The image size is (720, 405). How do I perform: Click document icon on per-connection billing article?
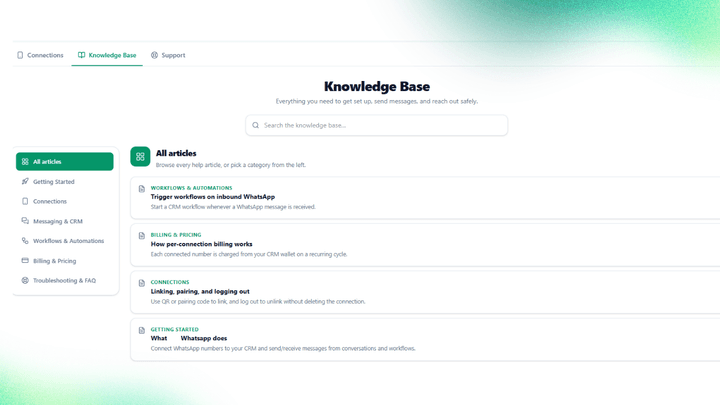tap(142, 236)
